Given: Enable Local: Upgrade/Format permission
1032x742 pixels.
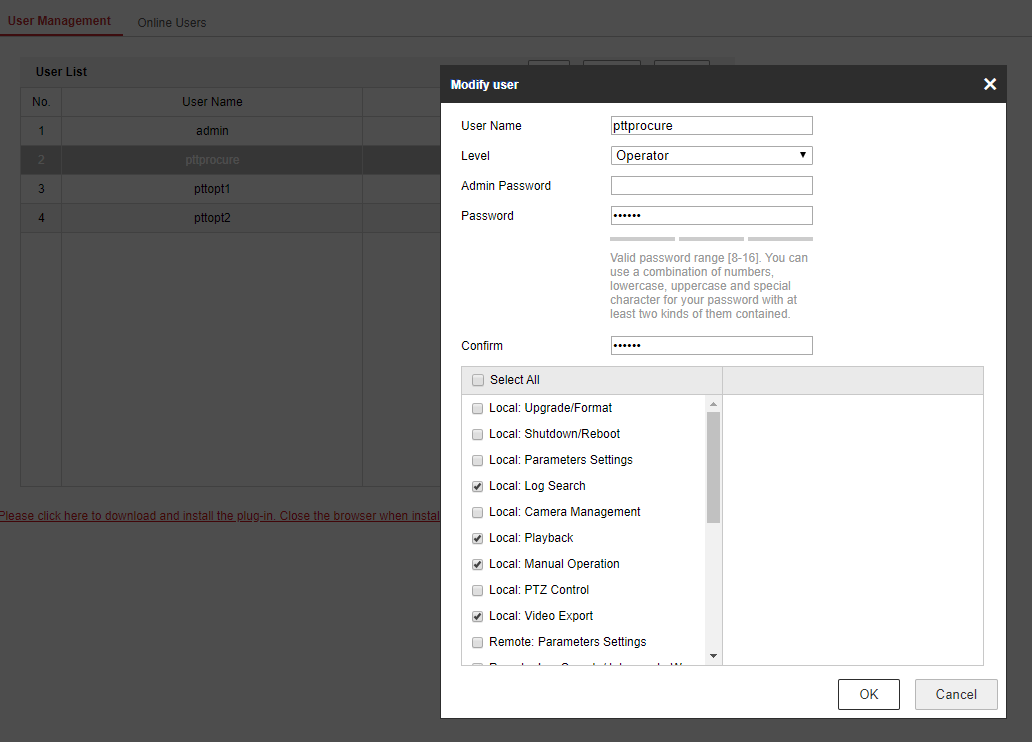Looking at the screenshot, I should (478, 408).
